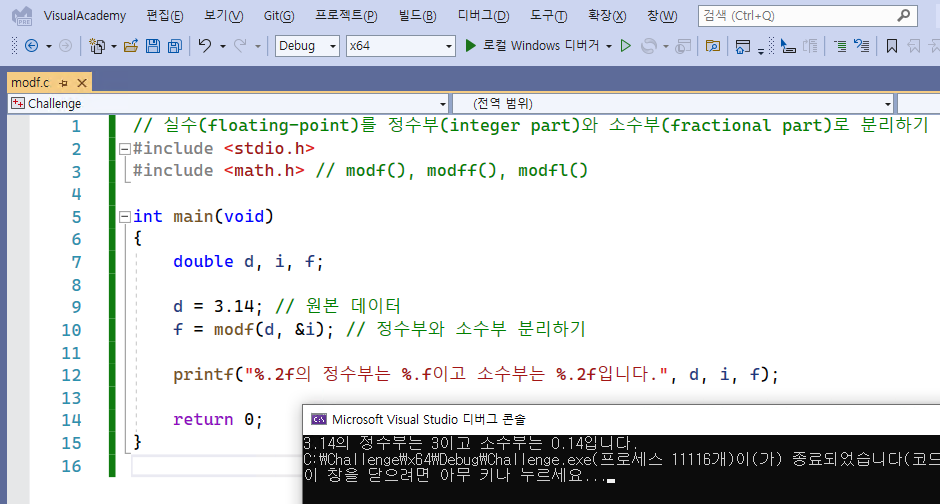
Task: Click the search magnifier icon
Action: coord(903,16)
